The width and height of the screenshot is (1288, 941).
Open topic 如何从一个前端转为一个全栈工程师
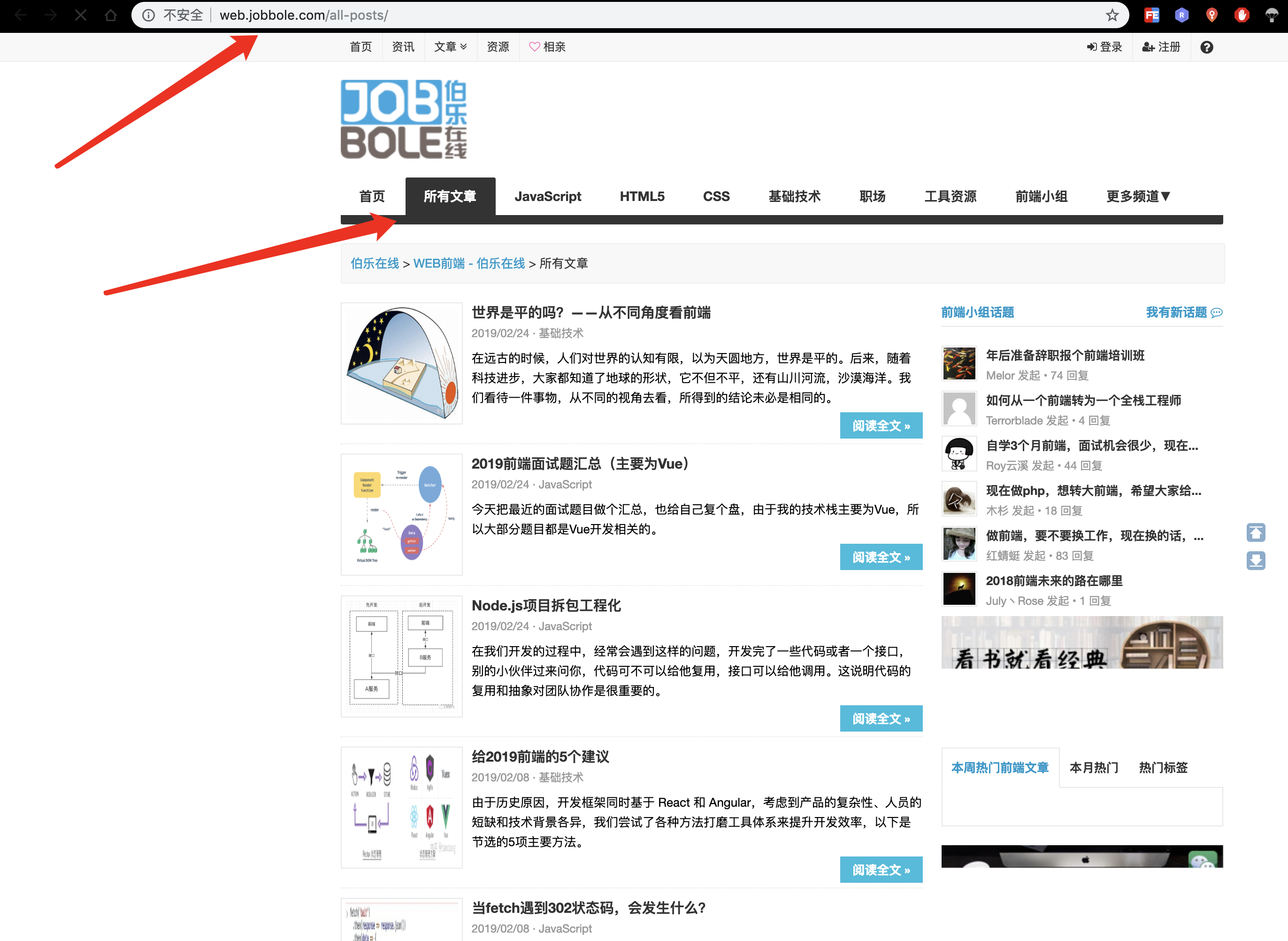point(1083,401)
